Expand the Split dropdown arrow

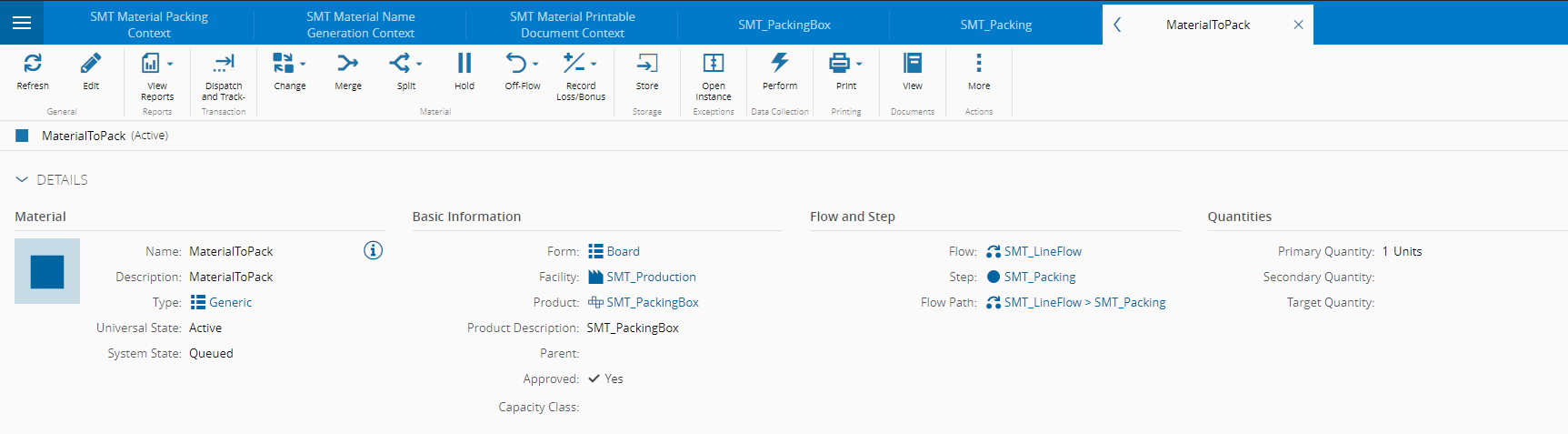[419, 64]
